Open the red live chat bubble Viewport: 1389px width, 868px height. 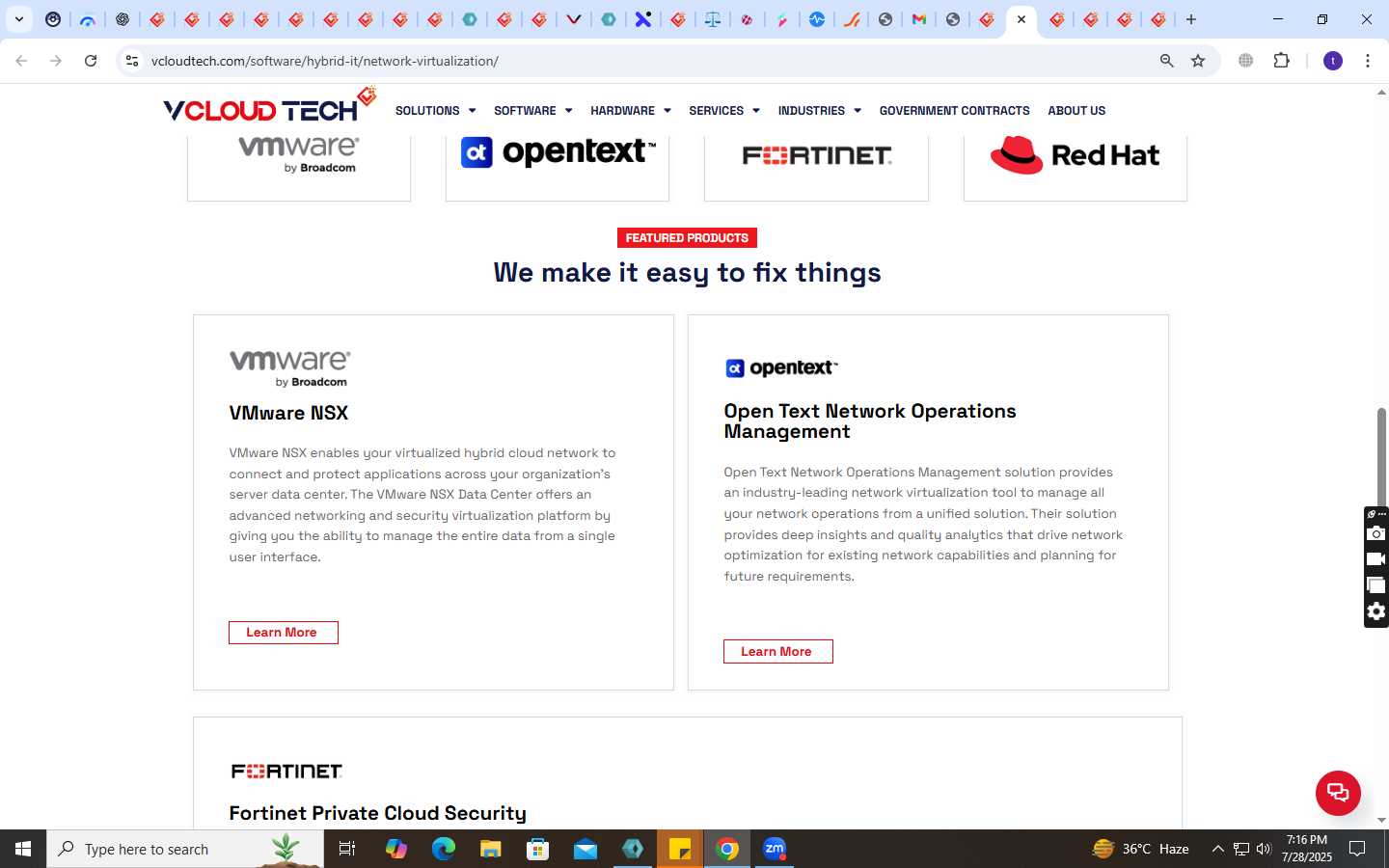pyautogui.click(x=1338, y=793)
